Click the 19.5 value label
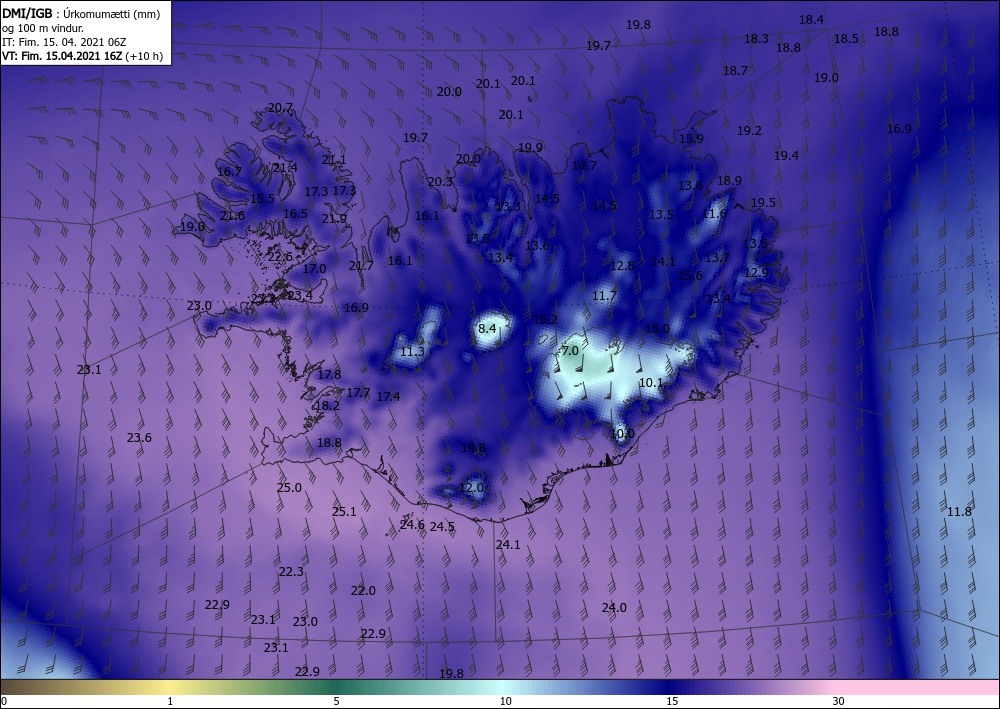Screen dimensions: 1000x709 tap(763, 202)
